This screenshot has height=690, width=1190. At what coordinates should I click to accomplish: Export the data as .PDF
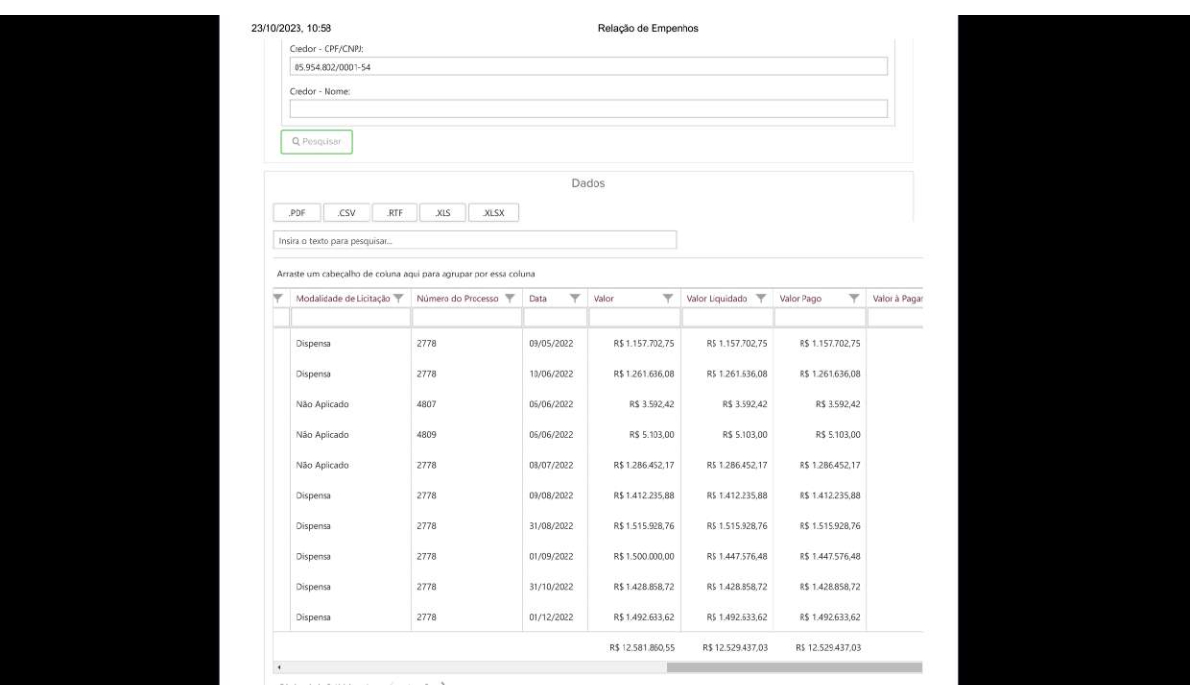(x=296, y=212)
